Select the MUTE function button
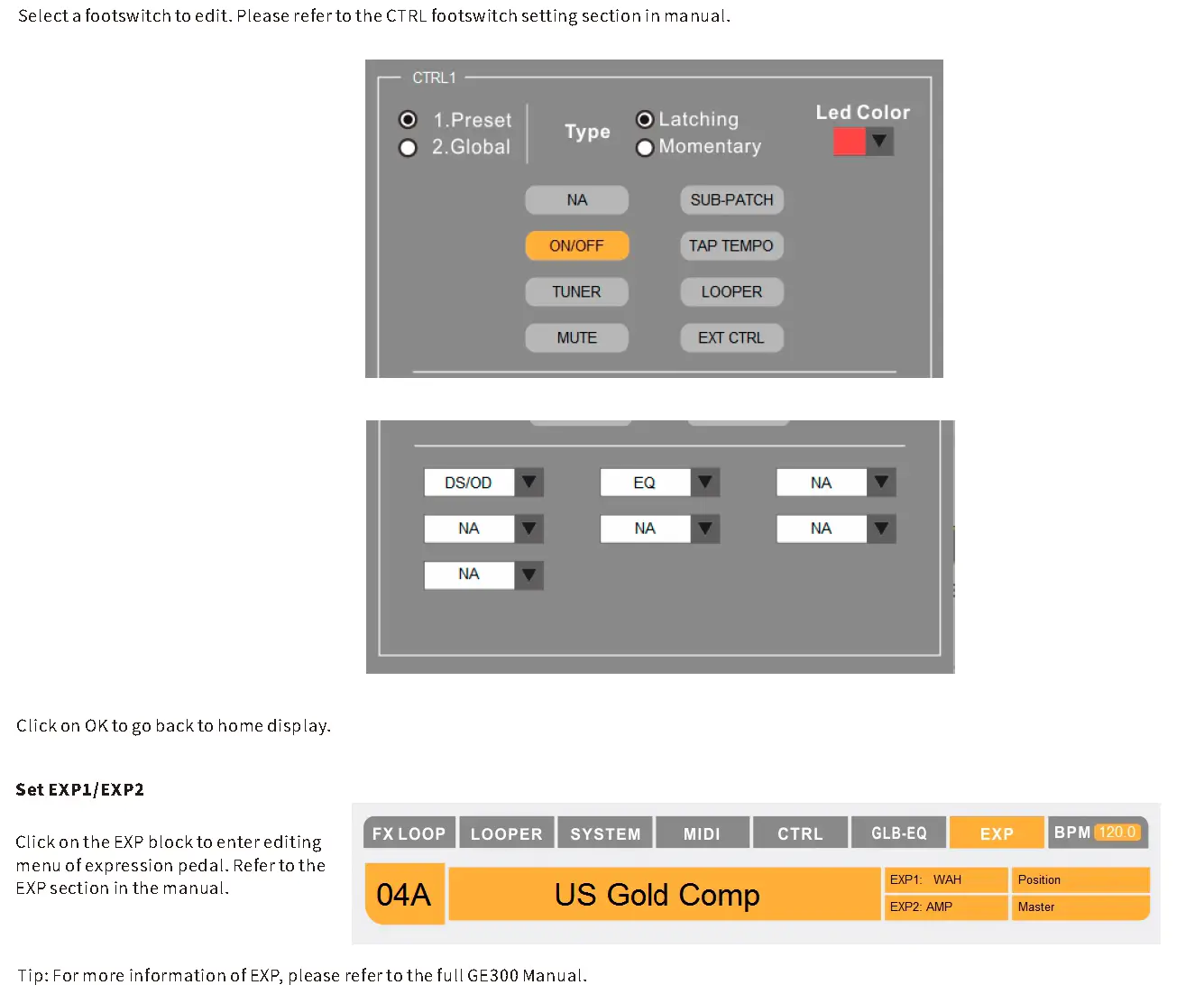The width and height of the screenshot is (1204, 994). click(577, 338)
